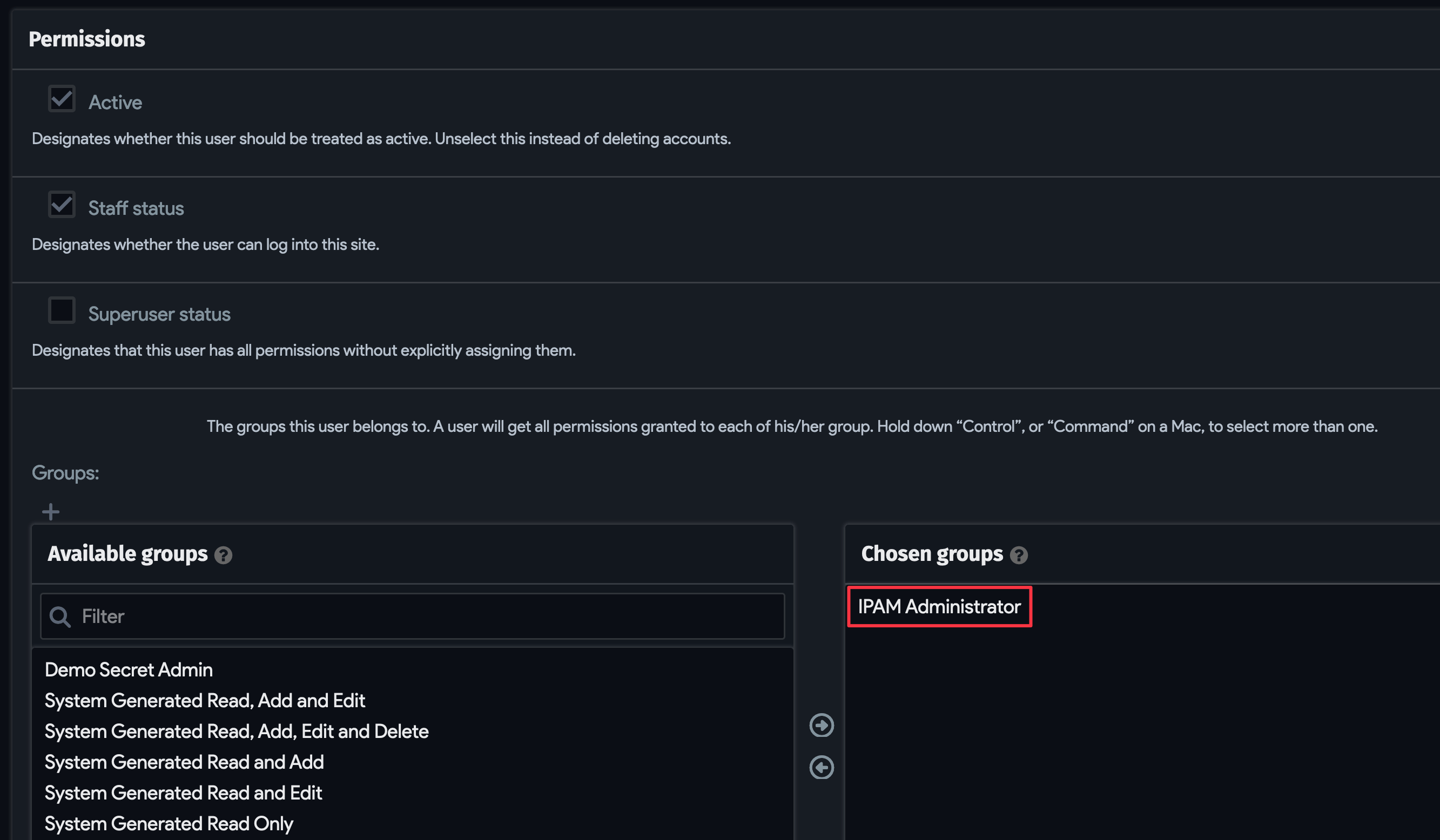Enable Superuser status
This screenshot has height=840, width=1440.
[61, 310]
